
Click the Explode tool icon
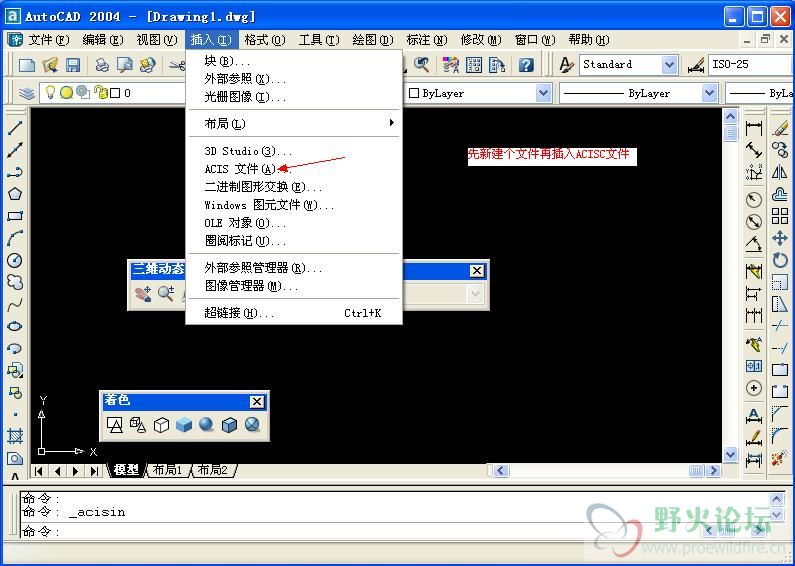780,458
